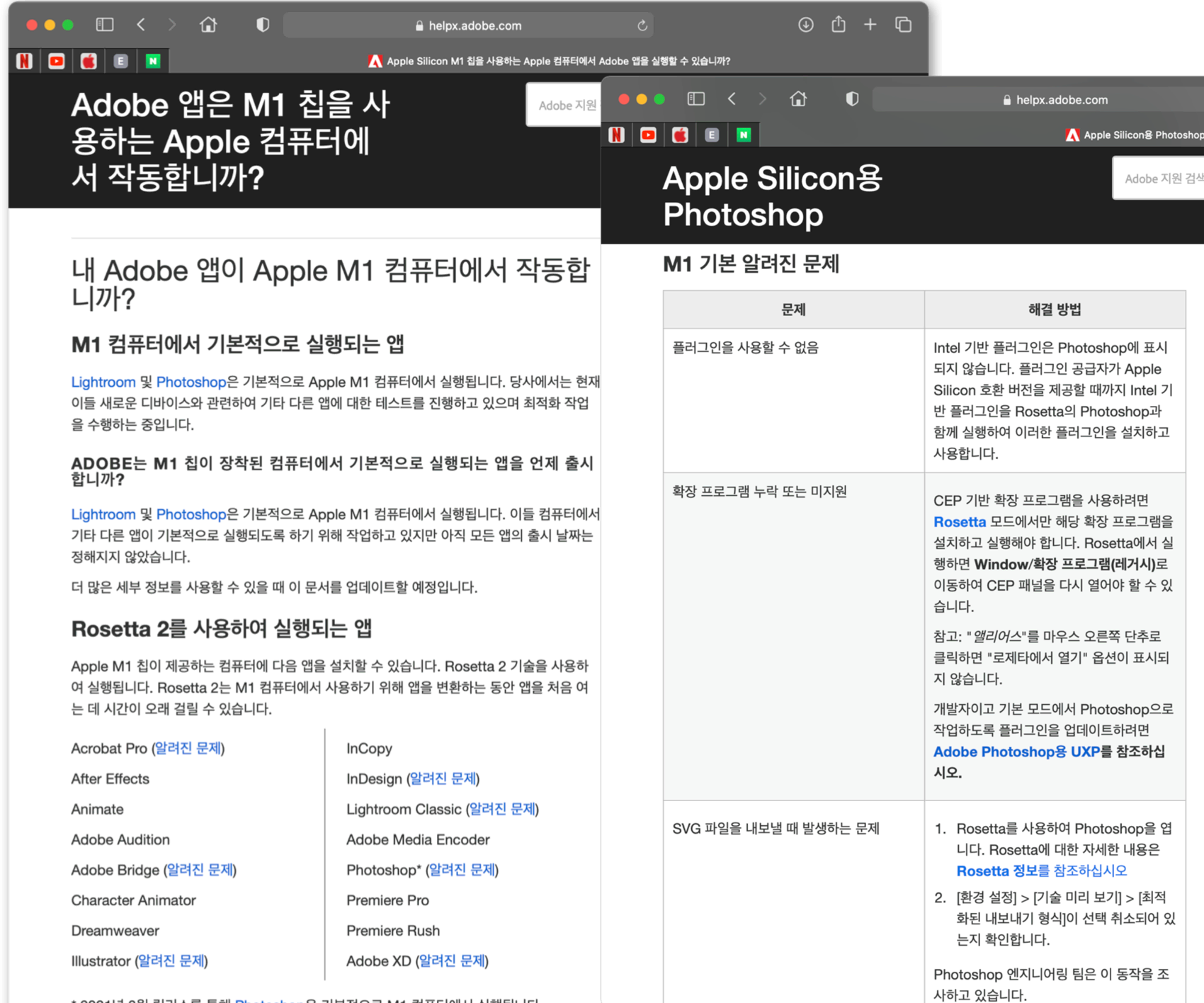Screen dimensions: 1204x1003
Task: Open Adobe Bridge 알려진 문제 link
Action: [x=200, y=870]
